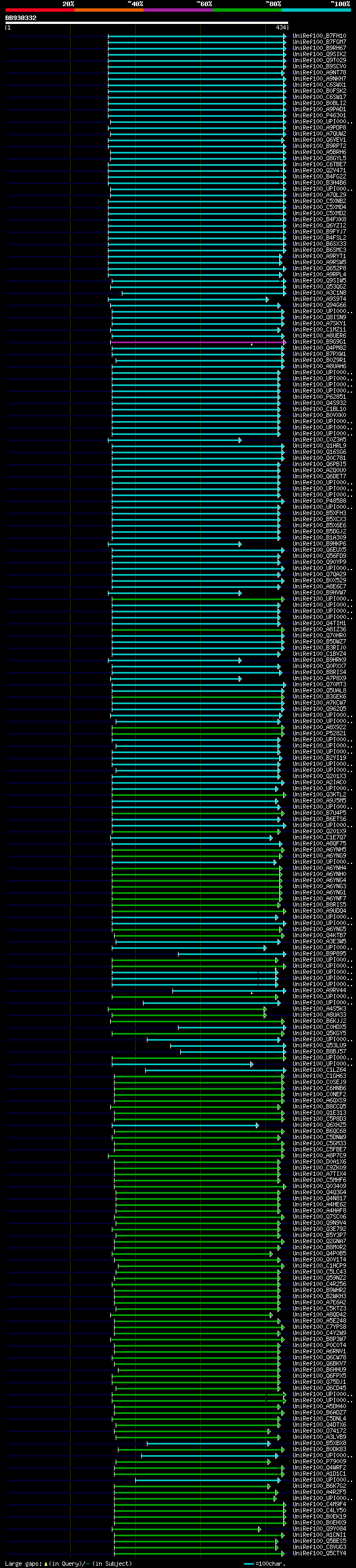Viewport: 356px width, 1568px height.
Task: Open entry UniRef100_P52821
Action: pyautogui.click(x=319, y=734)
